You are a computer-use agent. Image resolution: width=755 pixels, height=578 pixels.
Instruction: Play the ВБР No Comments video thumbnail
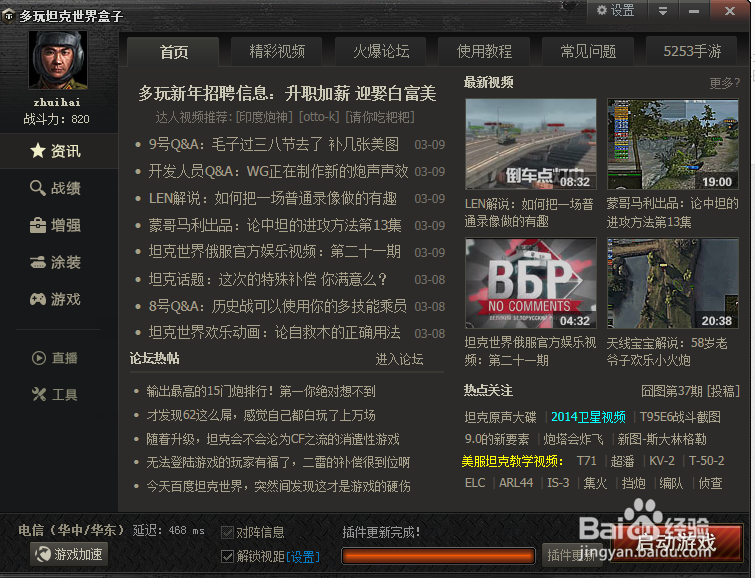click(531, 283)
